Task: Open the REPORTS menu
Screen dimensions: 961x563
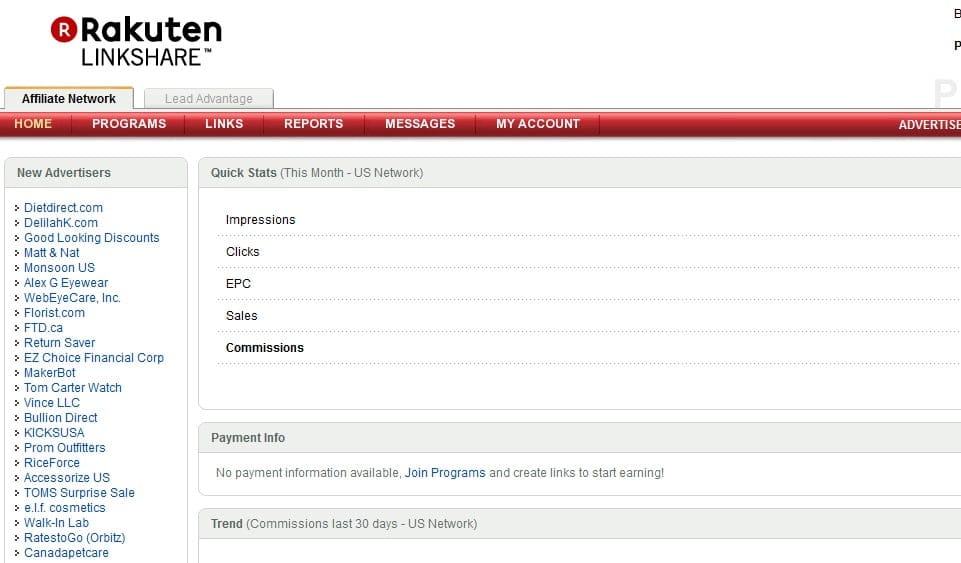Action: [314, 124]
